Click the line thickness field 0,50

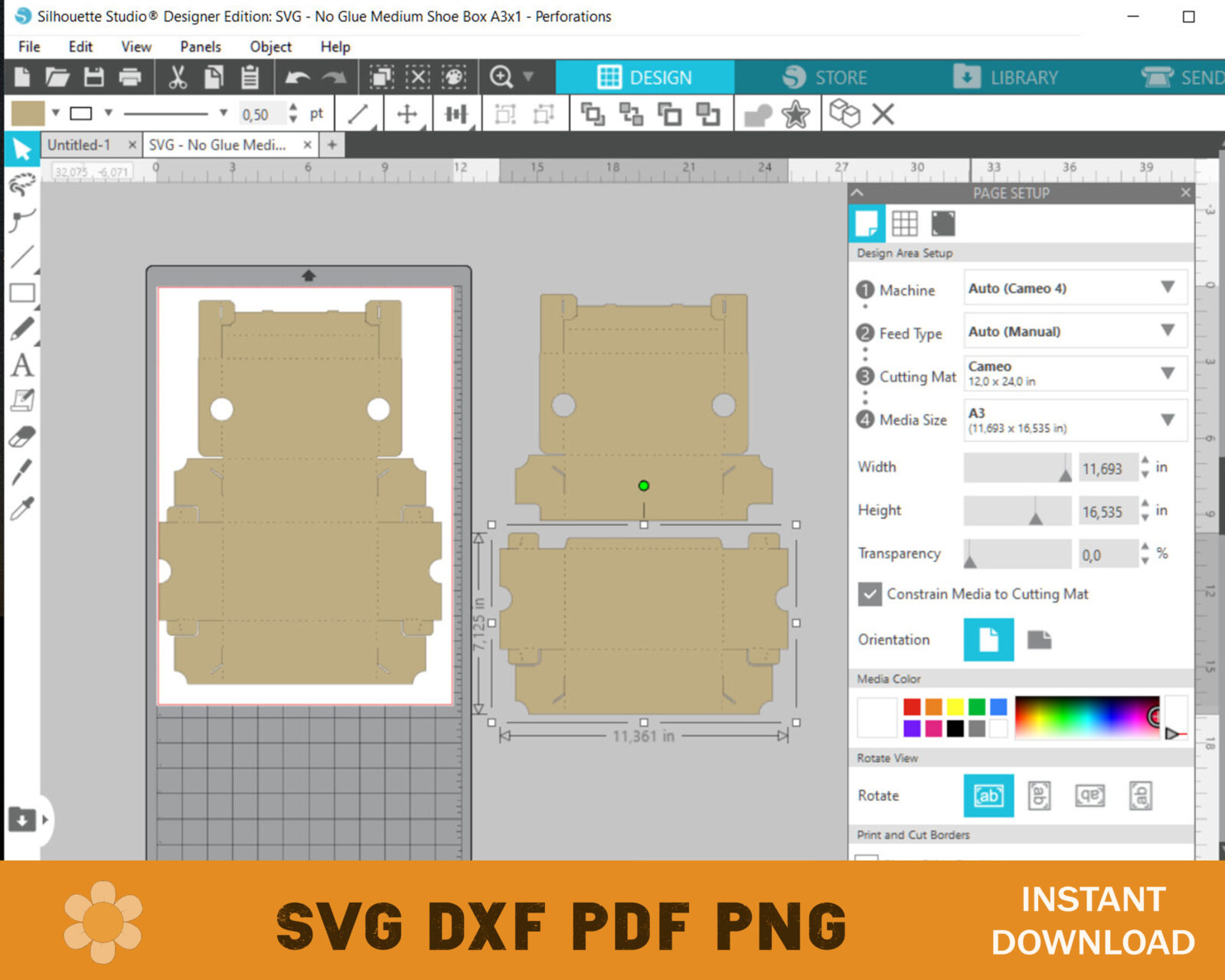point(262,115)
